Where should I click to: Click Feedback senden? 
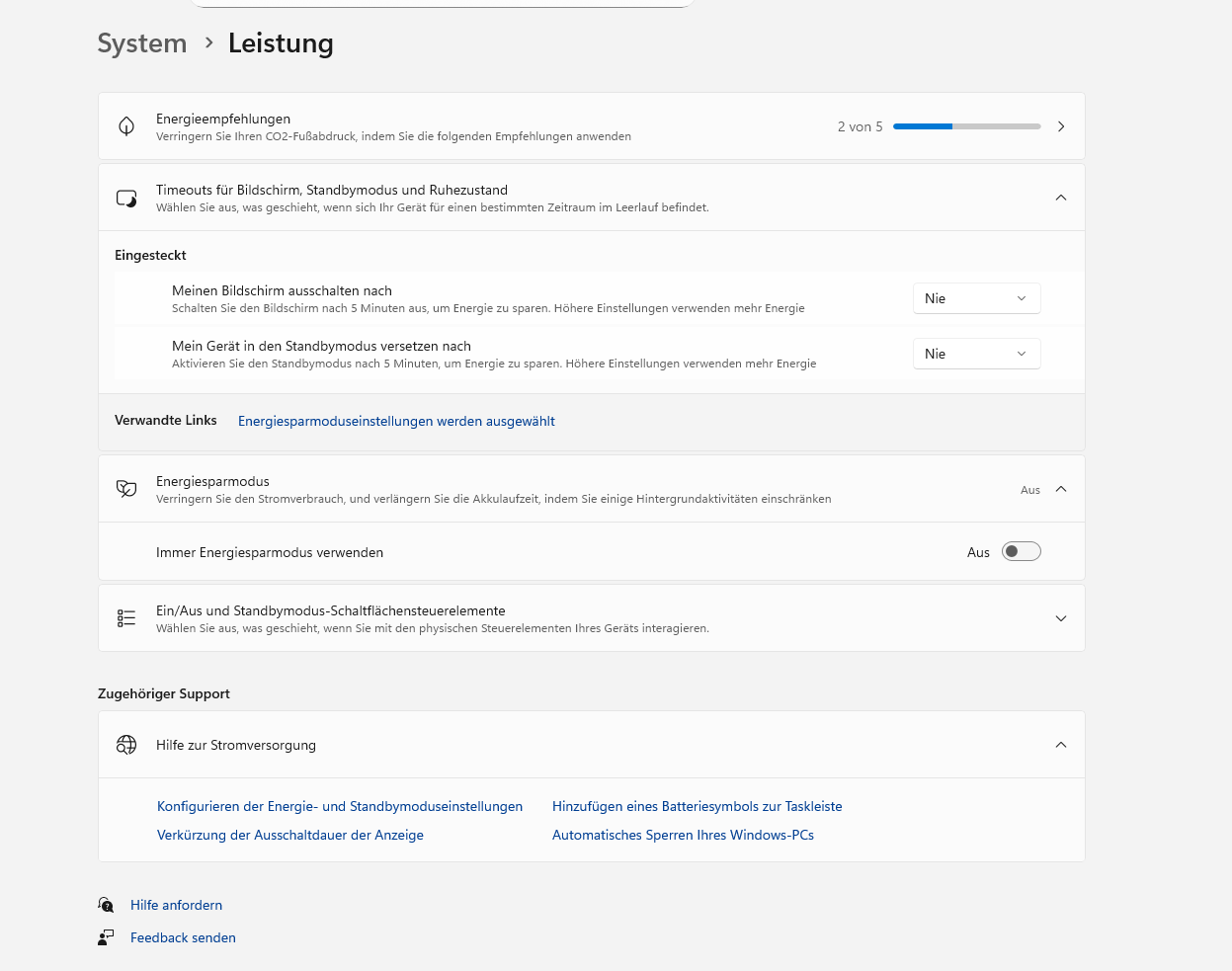[183, 937]
